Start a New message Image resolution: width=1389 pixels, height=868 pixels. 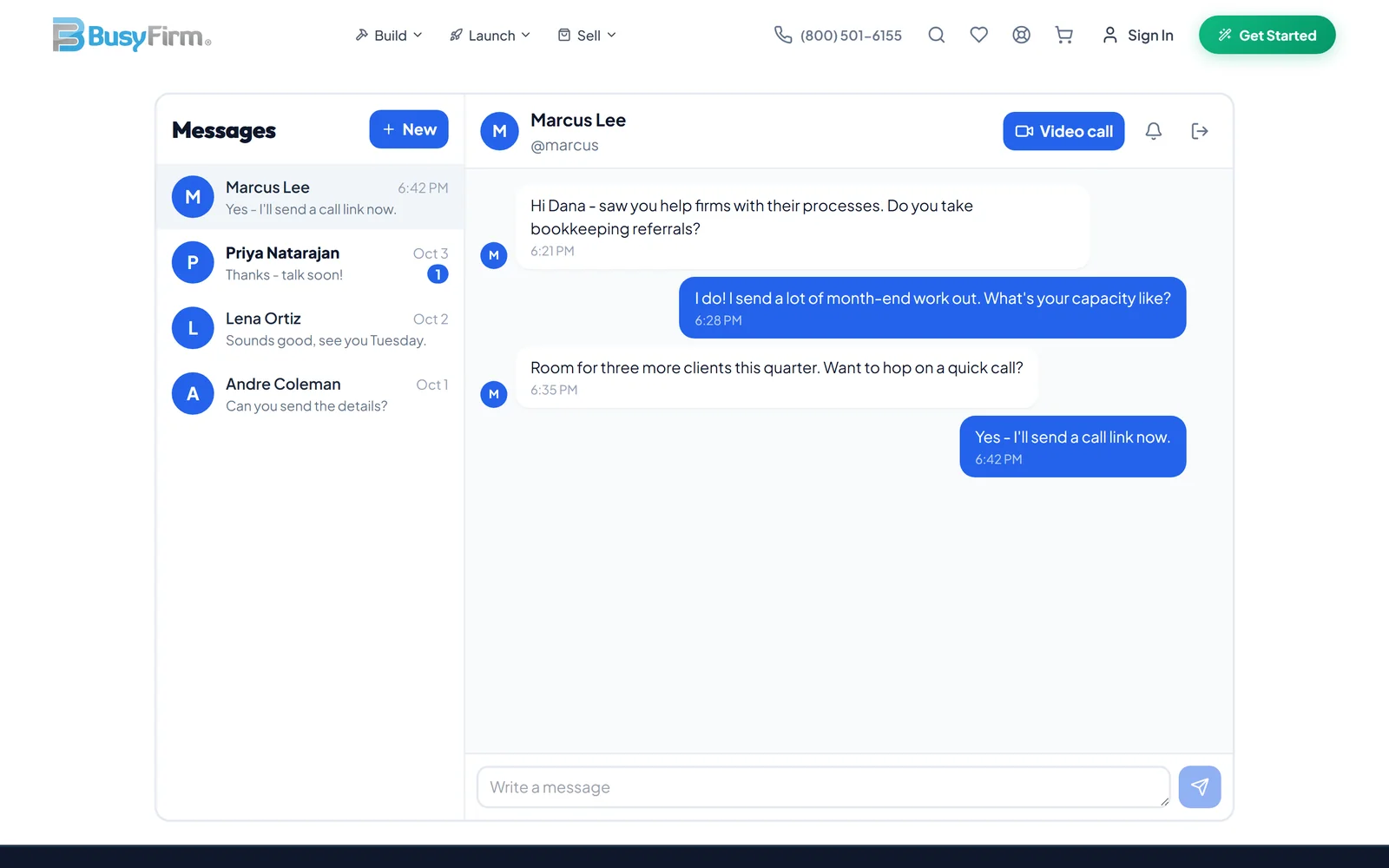(409, 129)
